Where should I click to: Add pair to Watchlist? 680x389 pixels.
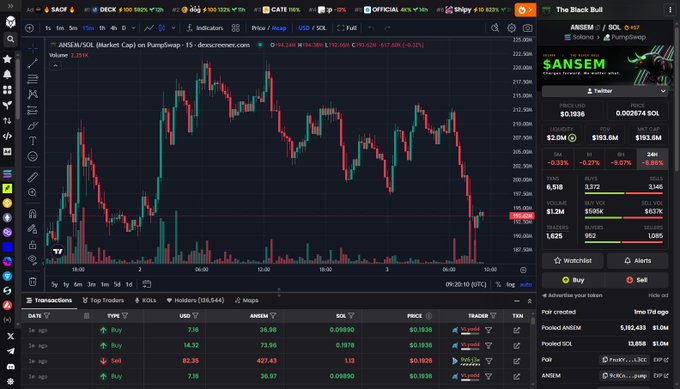572,261
